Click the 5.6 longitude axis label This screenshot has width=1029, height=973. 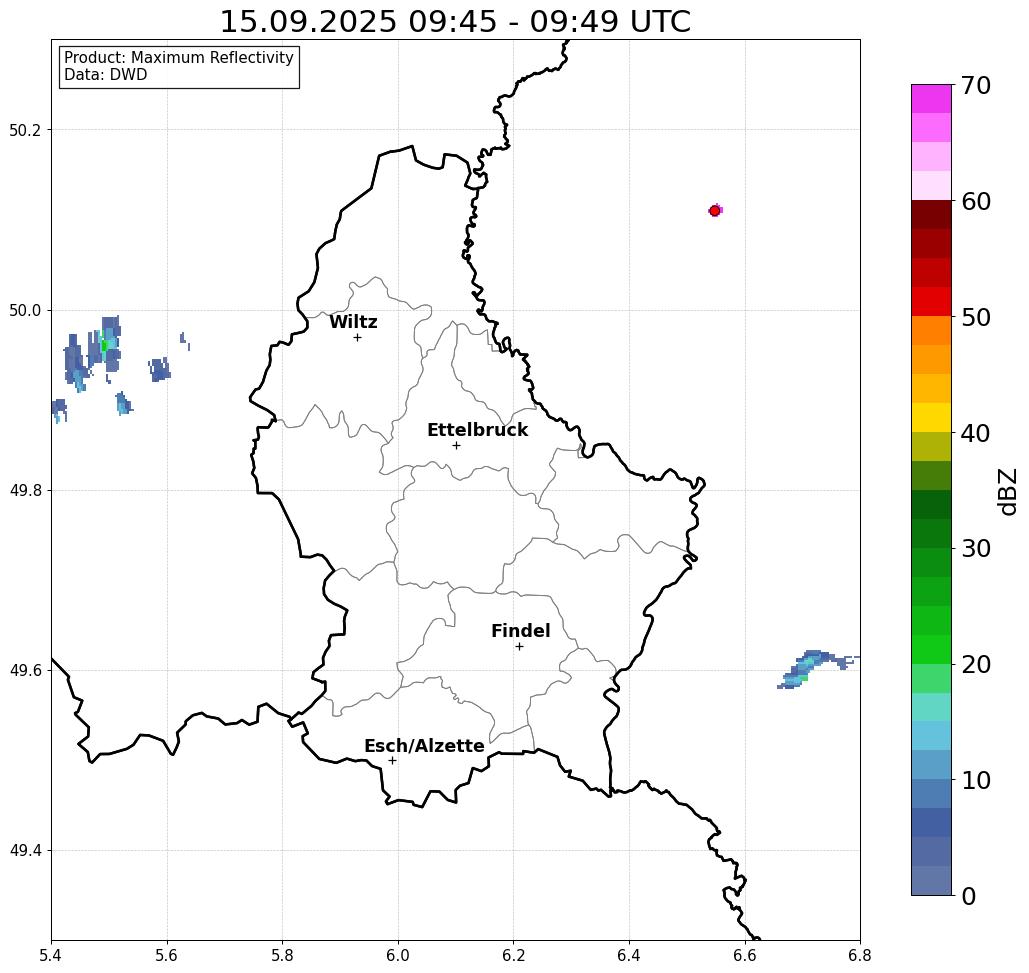pyautogui.click(x=167, y=955)
